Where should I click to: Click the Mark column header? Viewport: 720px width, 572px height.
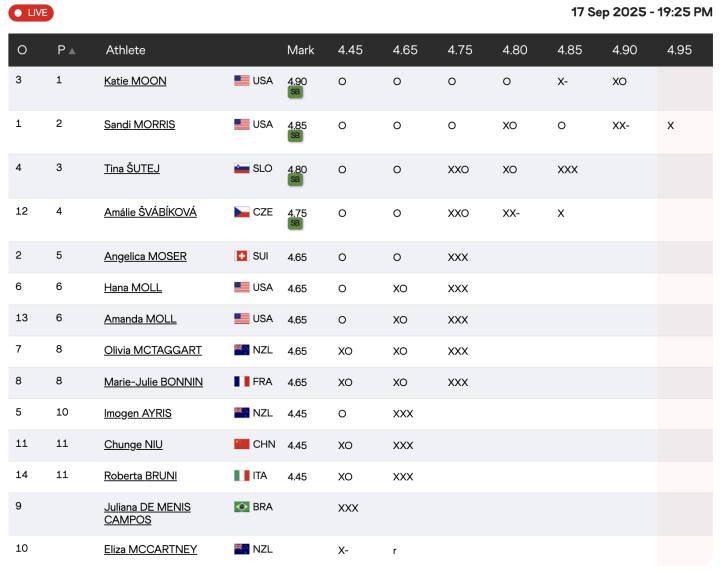pyautogui.click(x=300, y=50)
